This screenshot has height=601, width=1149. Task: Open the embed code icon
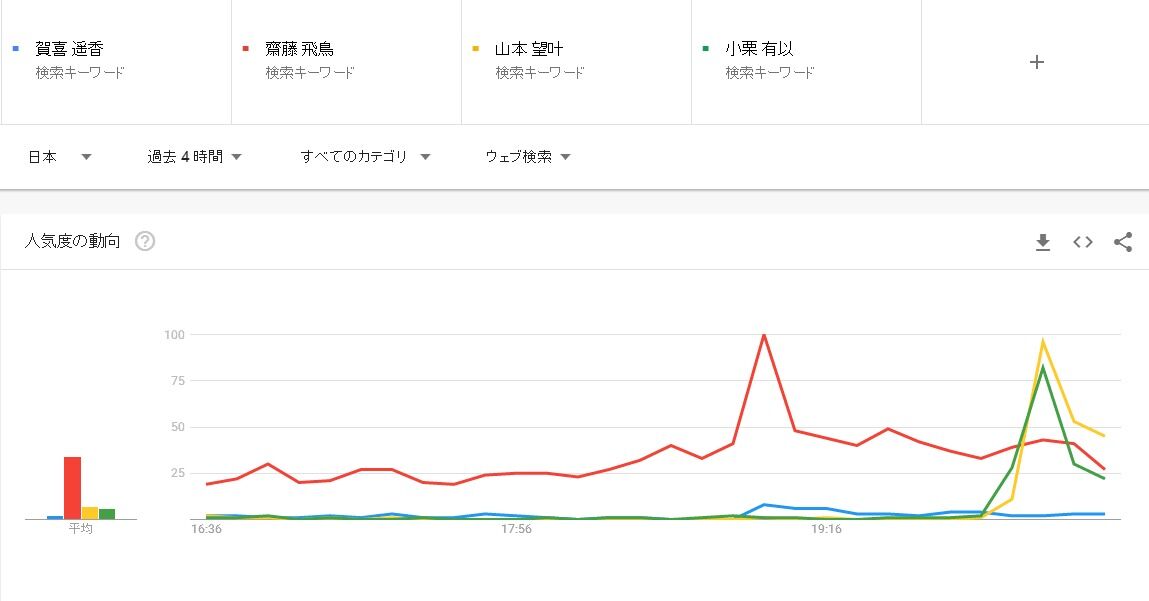[x=1083, y=242]
